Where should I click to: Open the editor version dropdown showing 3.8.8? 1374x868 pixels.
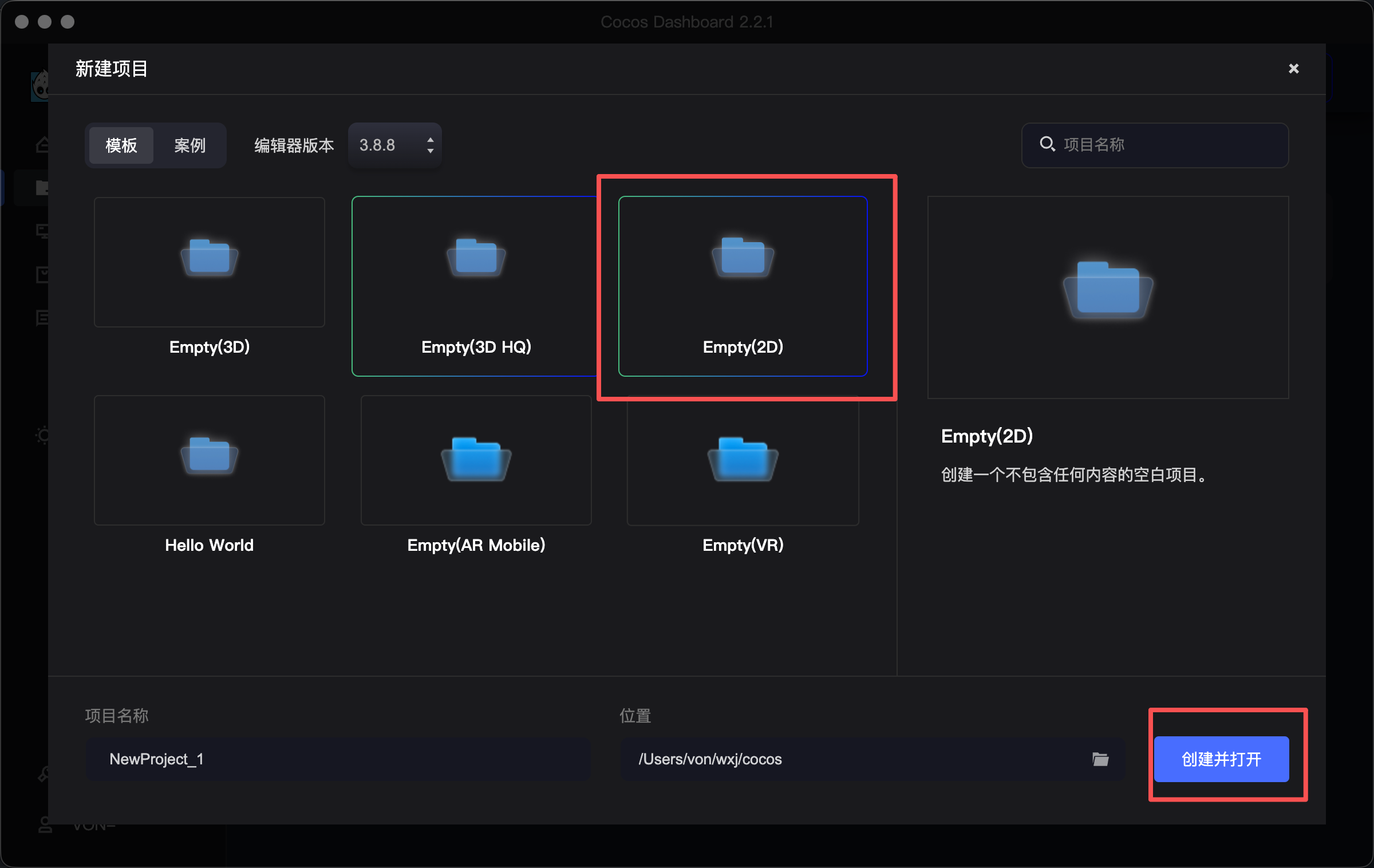coord(395,145)
